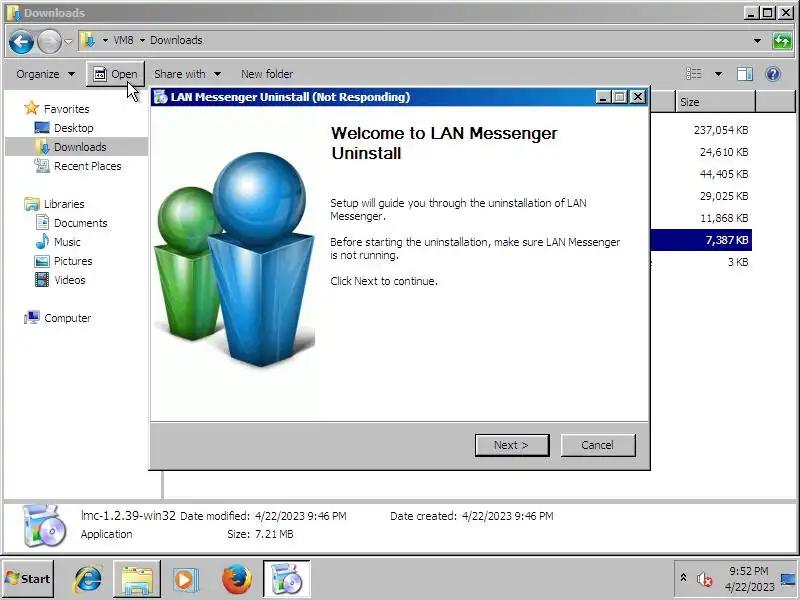Select the highlighted 7,387 KB file
800x600 pixels.
702,240
